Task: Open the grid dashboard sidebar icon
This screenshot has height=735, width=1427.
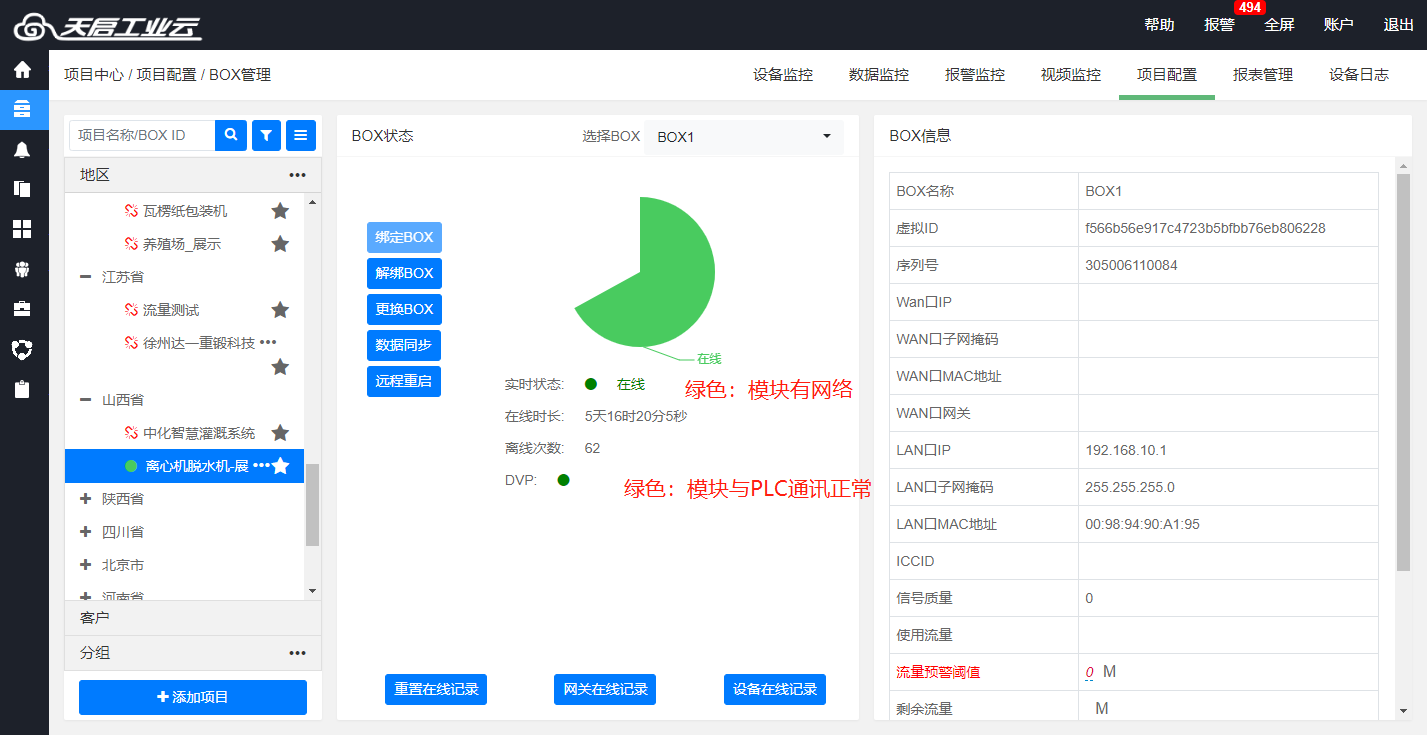Action: (22, 229)
